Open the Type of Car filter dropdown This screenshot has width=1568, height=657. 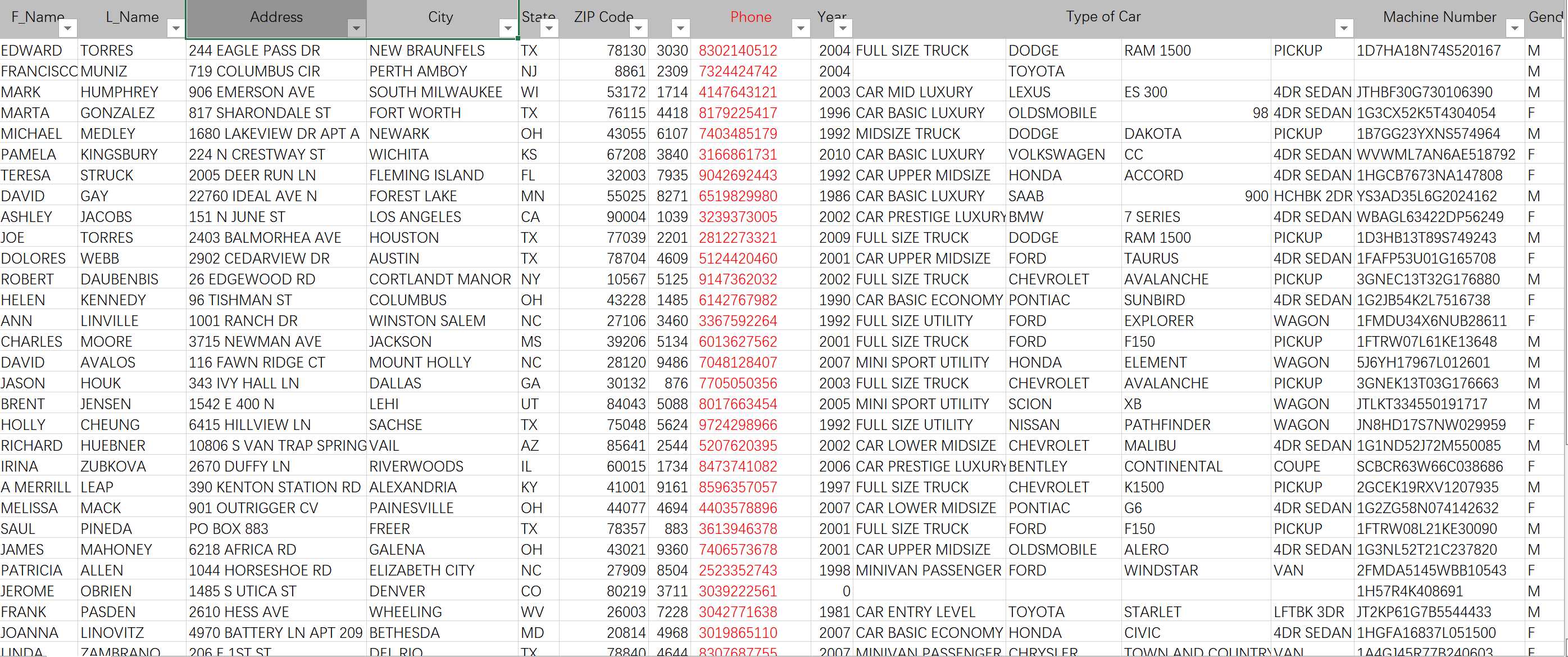pos(1344,28)
